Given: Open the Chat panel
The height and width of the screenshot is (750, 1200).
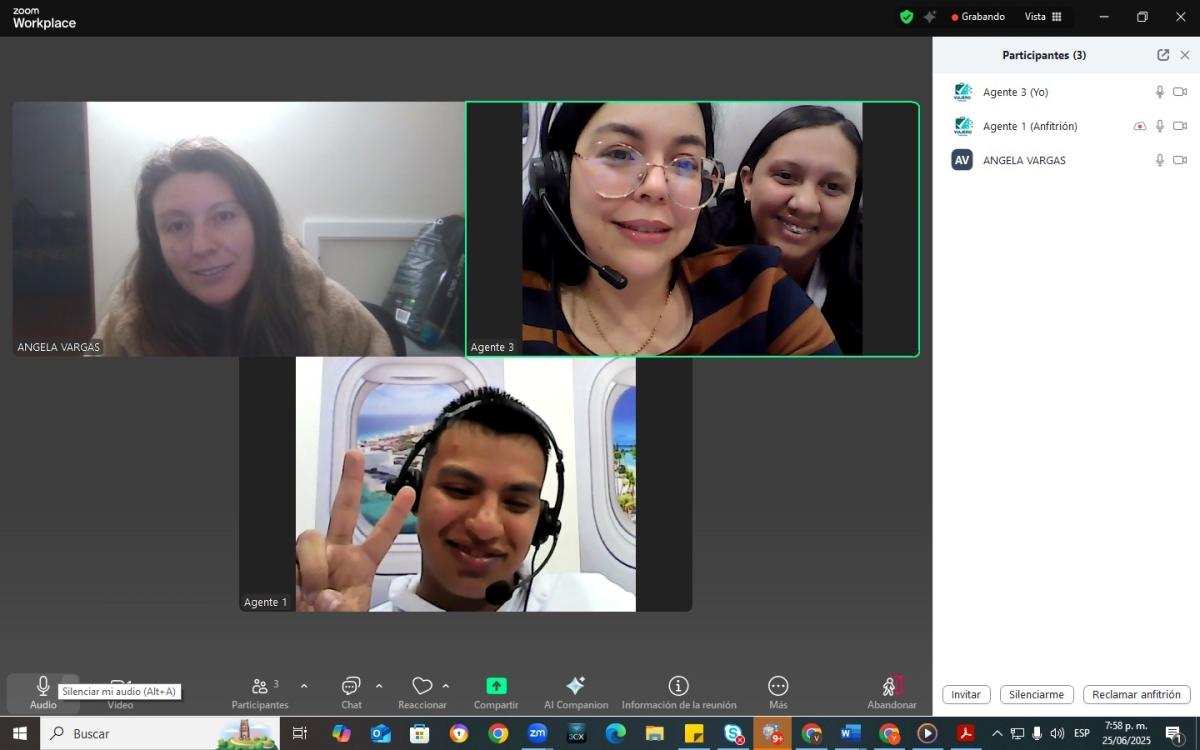Looking at the screenshot, I should 351,686.
